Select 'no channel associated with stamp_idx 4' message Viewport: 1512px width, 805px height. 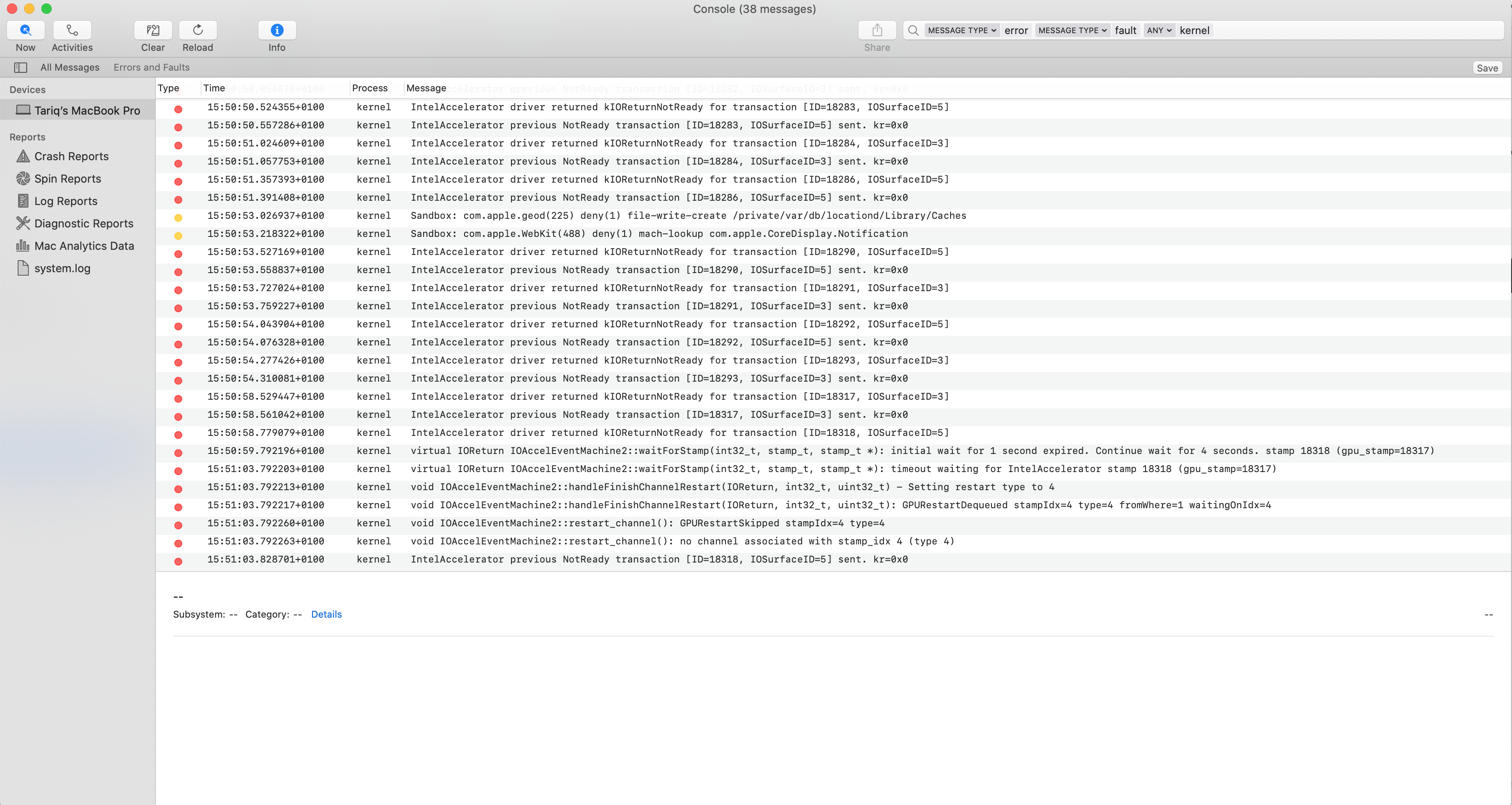click(833, 541)
